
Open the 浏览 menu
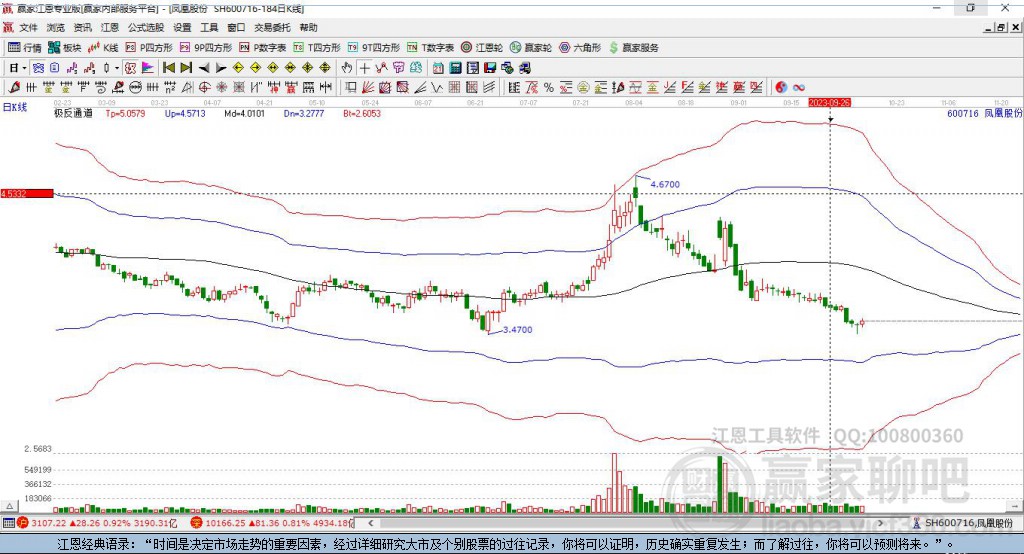[56, 27]
